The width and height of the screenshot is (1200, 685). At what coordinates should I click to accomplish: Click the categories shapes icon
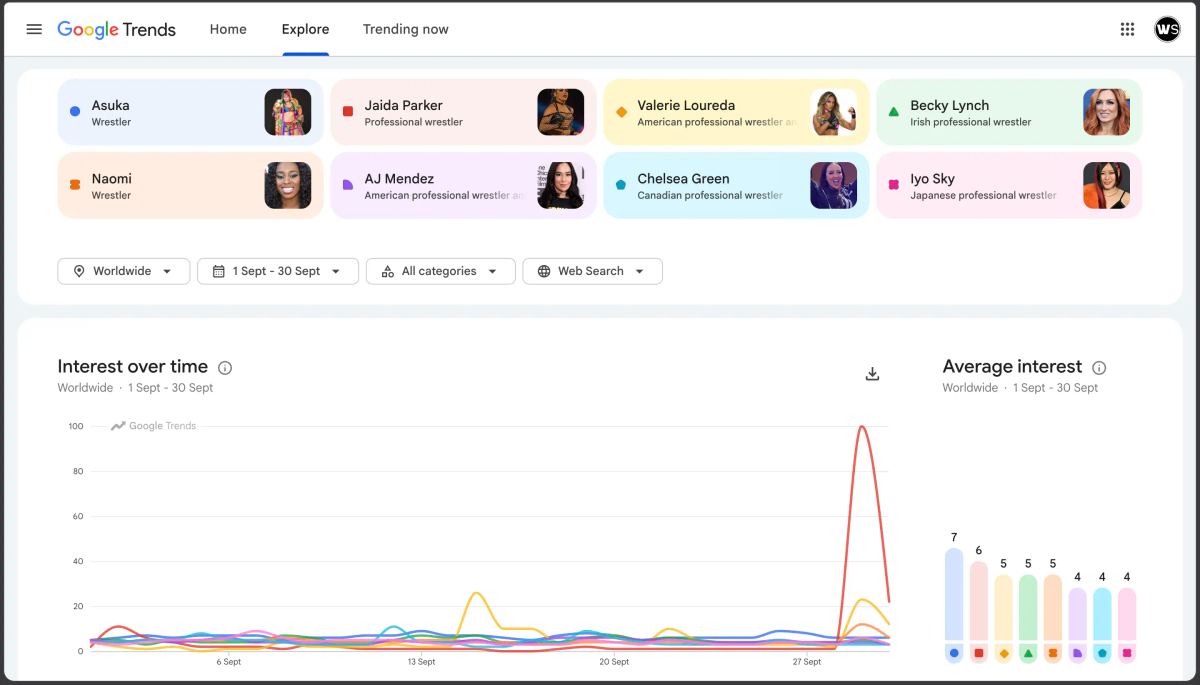[387, 271]
